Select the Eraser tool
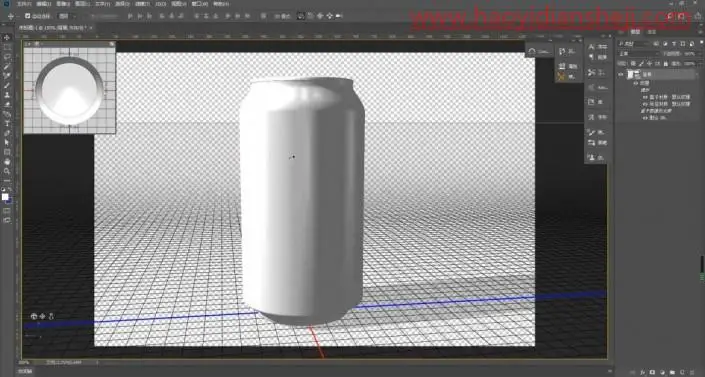The height and width of the screenshot is (377, 705). click(x=7, y=104)
